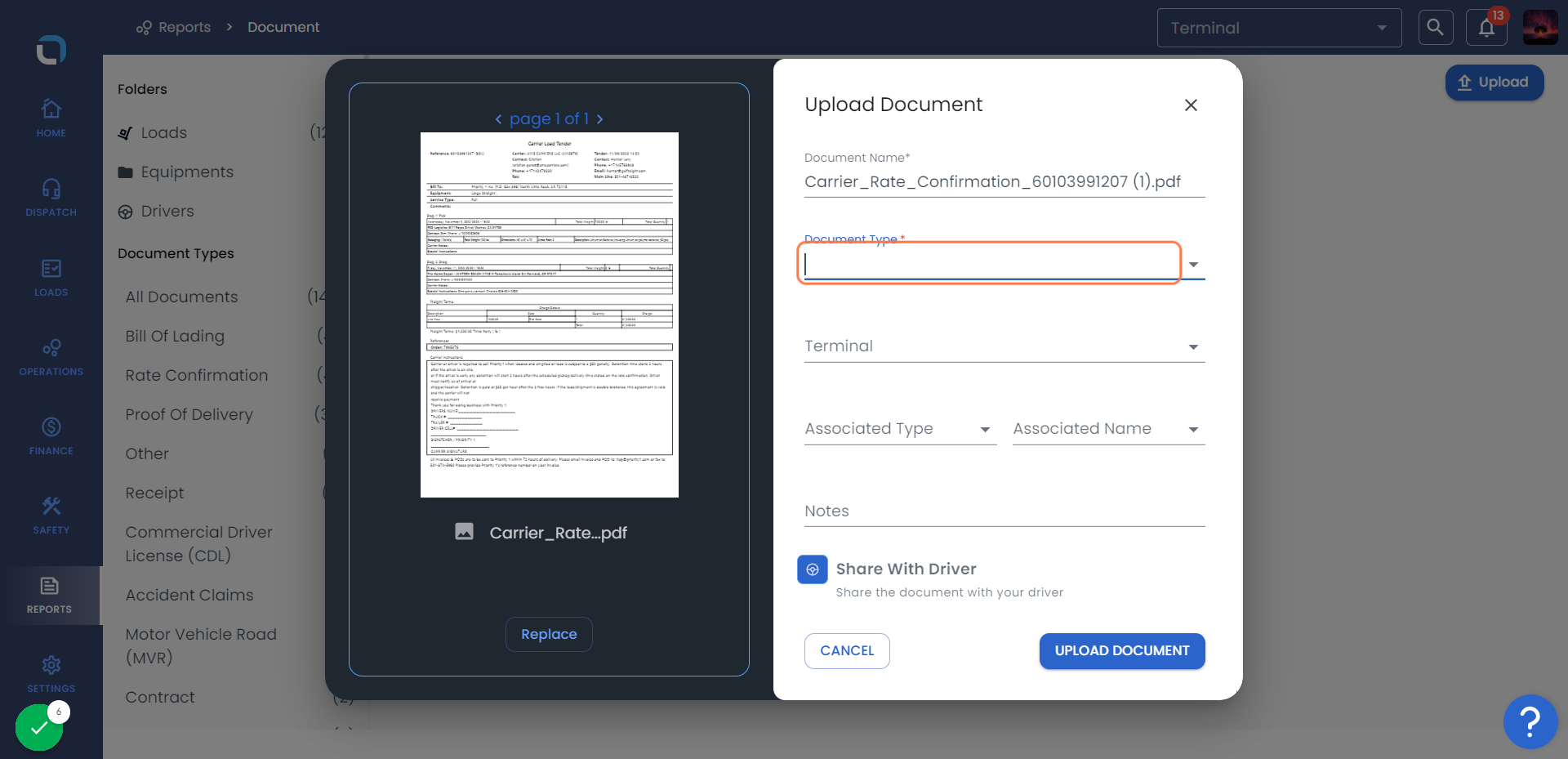Screen dimensions: 1568x759
Task: Open the Associated Type dropdown
Action: 901,429
